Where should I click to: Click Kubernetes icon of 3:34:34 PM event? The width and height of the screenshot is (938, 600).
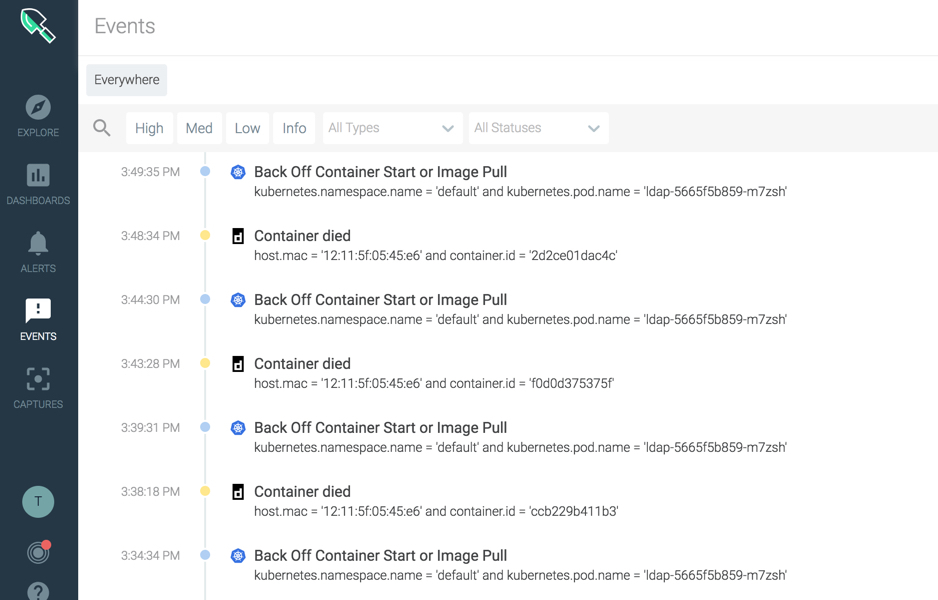(x=238, y=556)
